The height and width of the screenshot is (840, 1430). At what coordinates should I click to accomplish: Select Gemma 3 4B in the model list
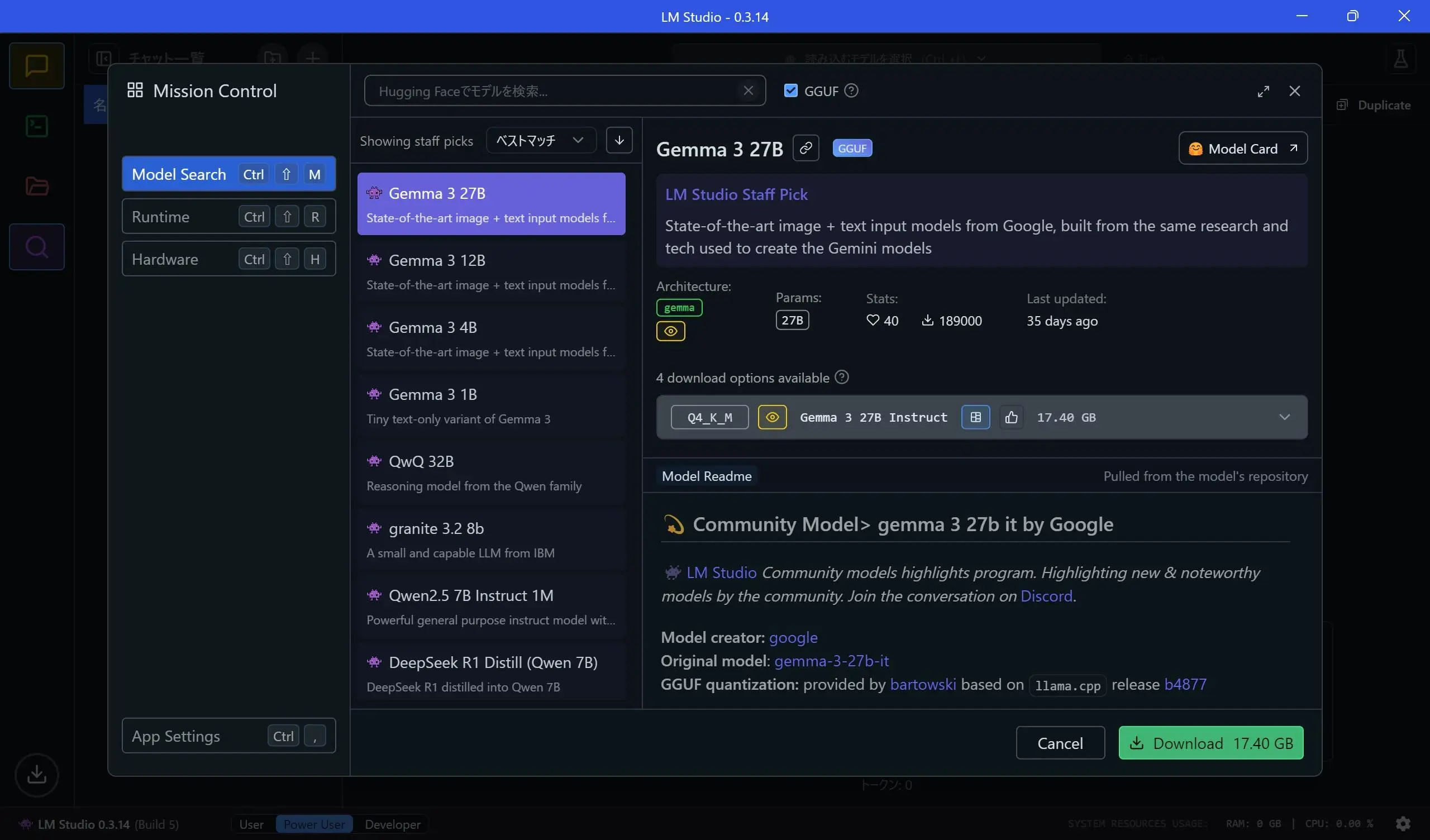(492, 338)
